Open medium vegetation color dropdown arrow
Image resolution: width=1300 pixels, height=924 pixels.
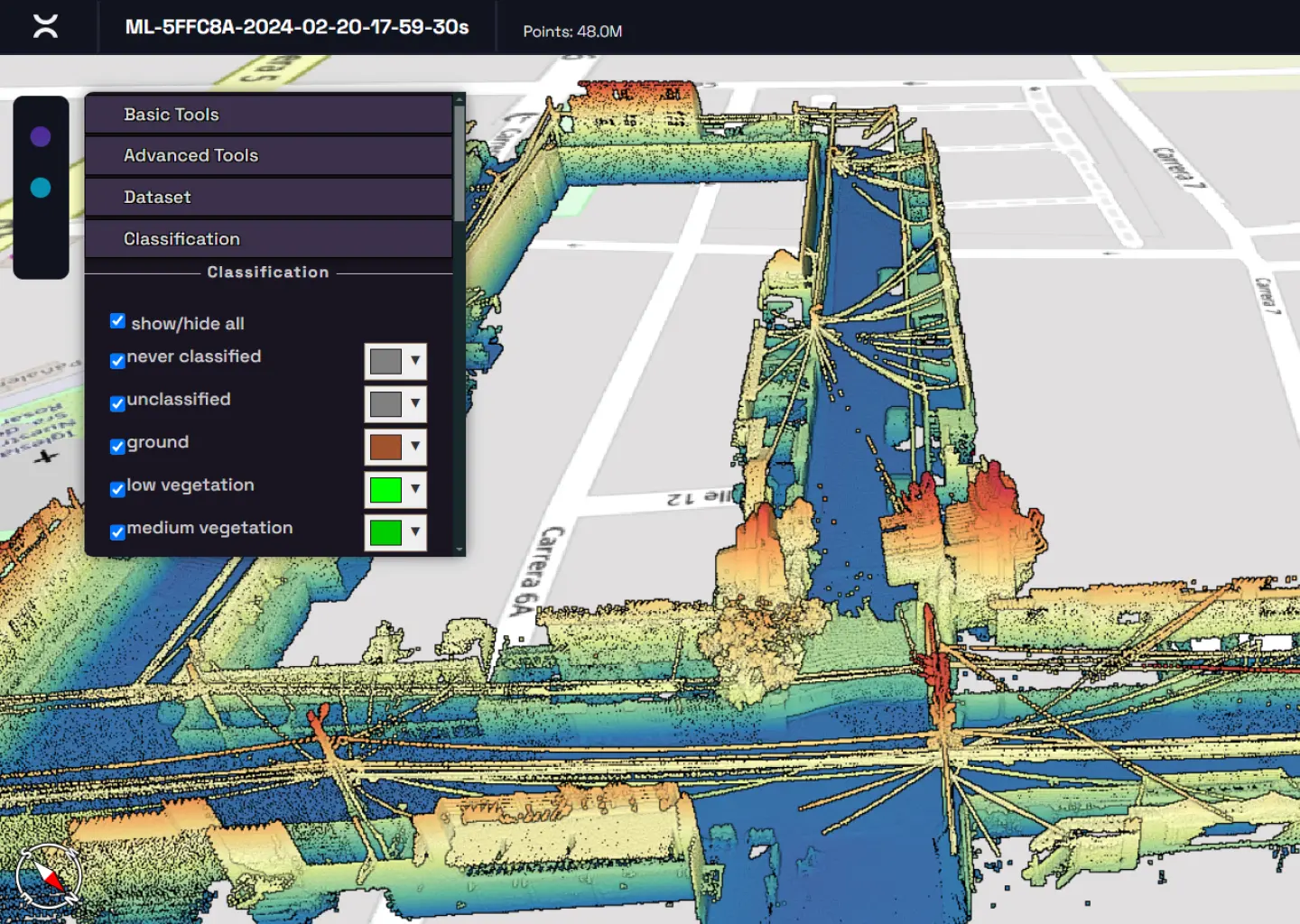pyautogui.click(x=415, y=532)
